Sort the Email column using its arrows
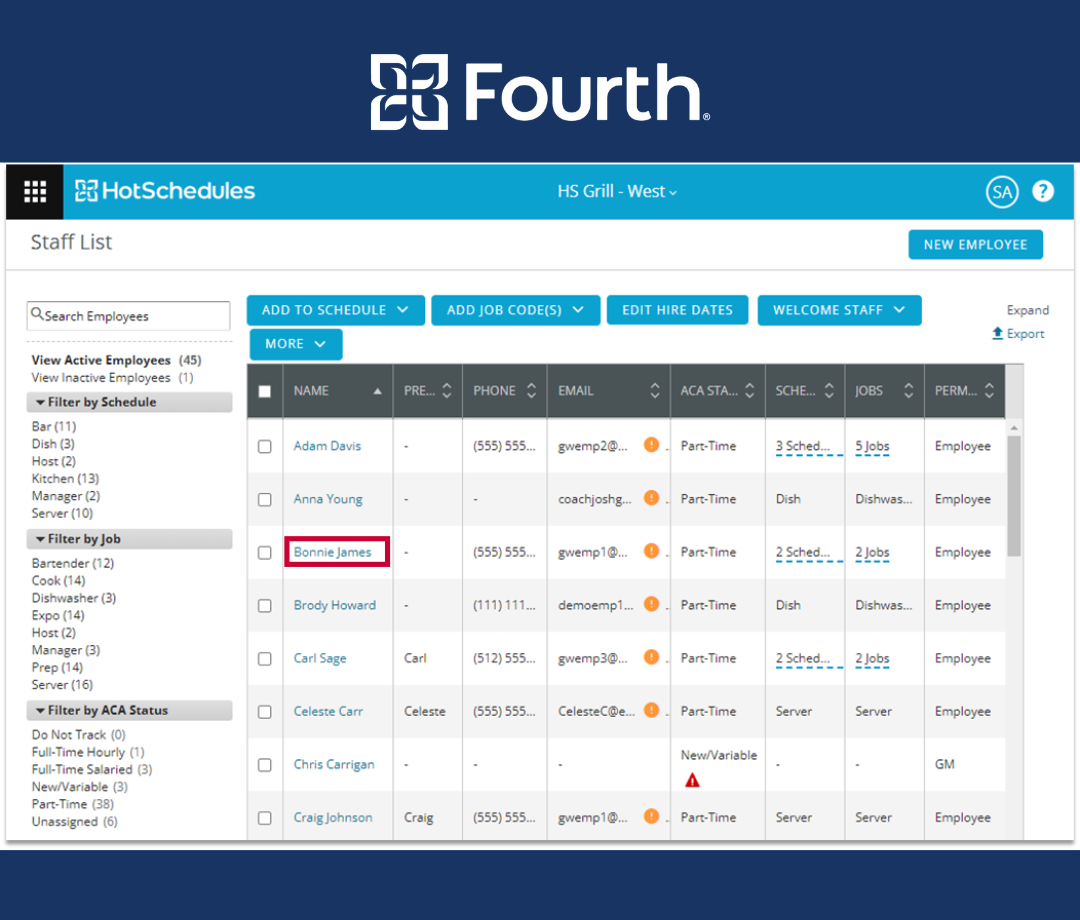The width and height of the screenshot is (1080, 920). pyautogui.click(x=655, y=390)
